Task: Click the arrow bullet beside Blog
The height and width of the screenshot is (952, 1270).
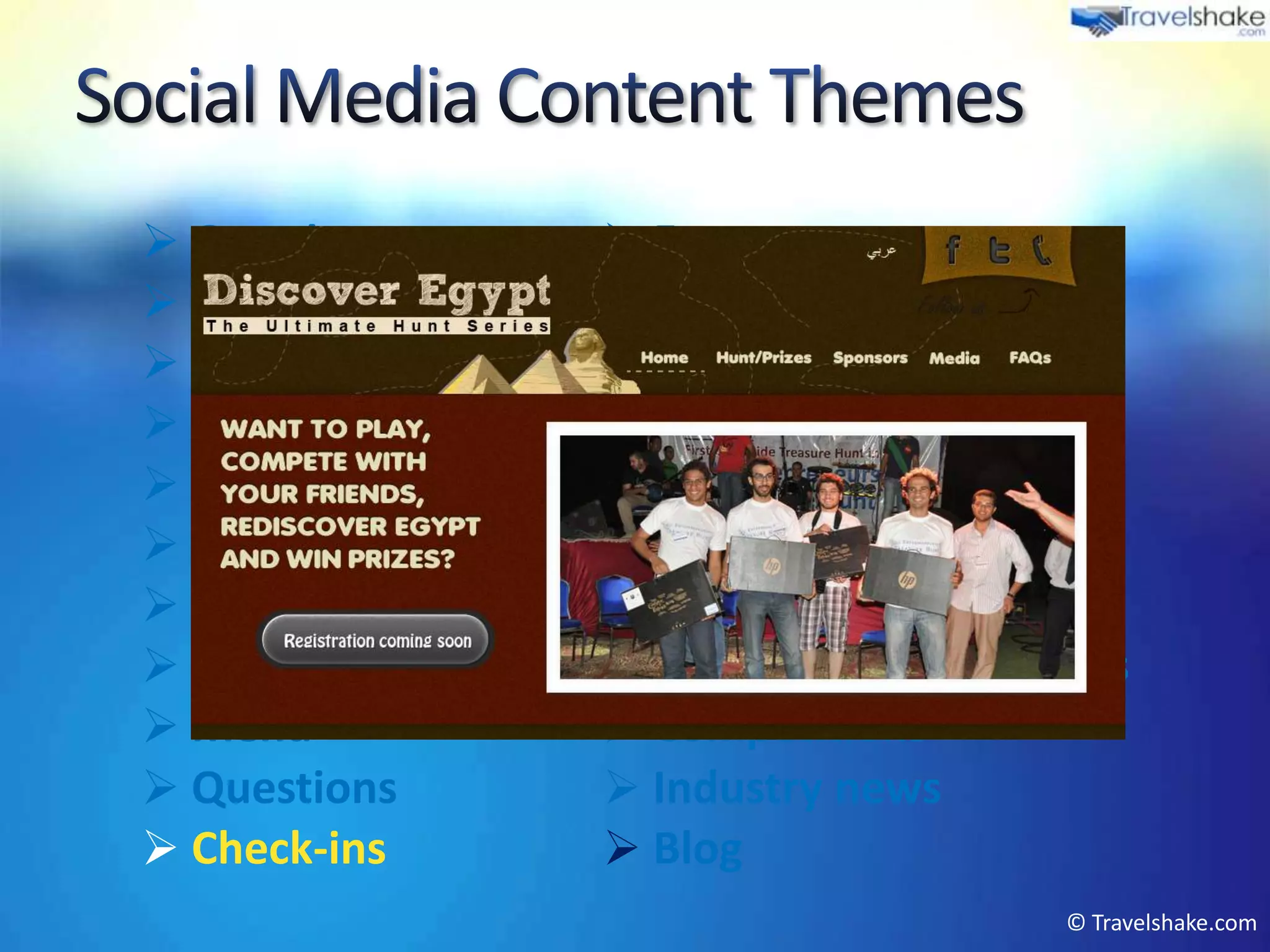Action: pyautogui.click(x=622, y=848)
